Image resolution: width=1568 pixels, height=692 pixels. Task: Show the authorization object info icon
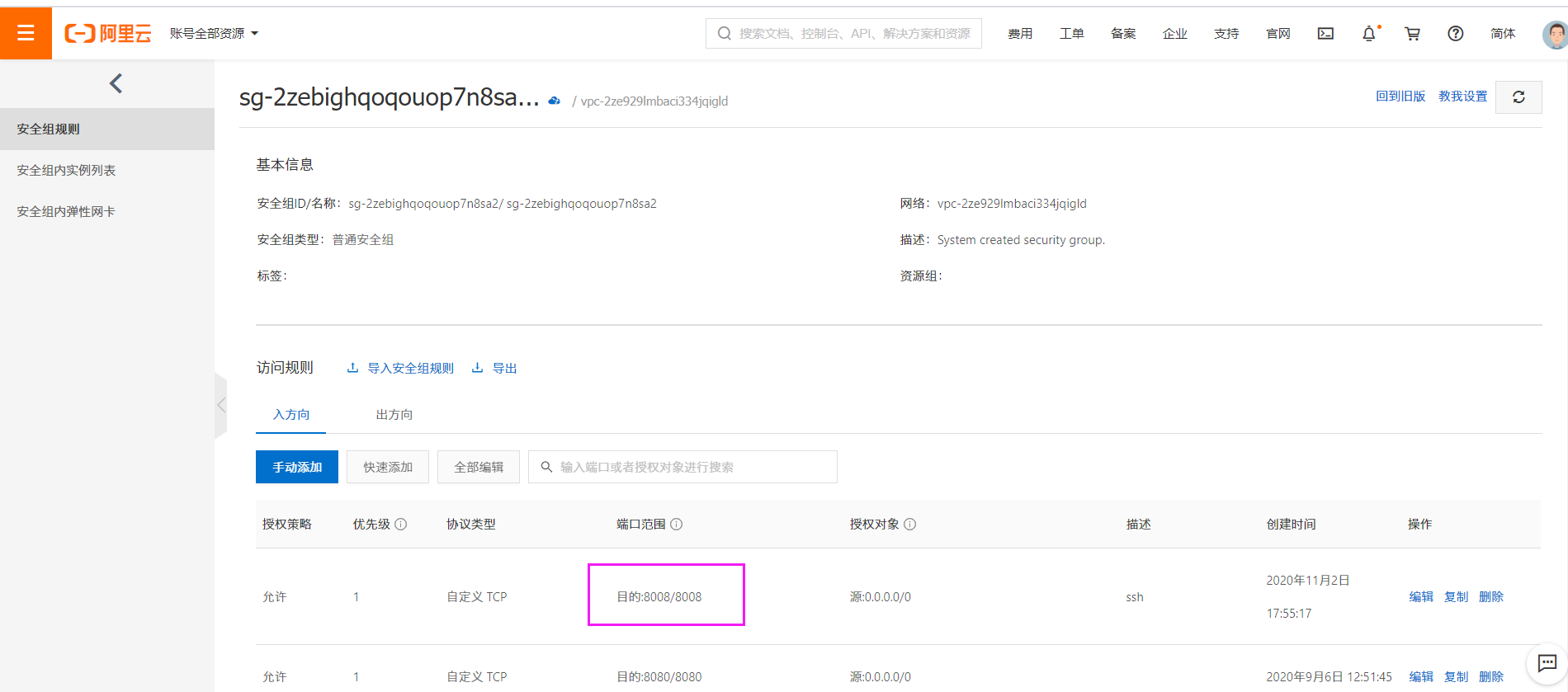(910, 525)
